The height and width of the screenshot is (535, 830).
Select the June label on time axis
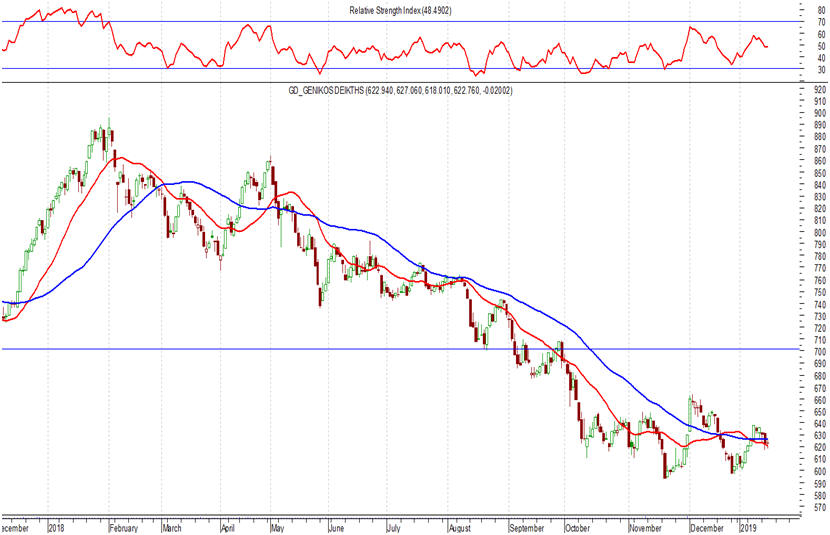pos(336,528)
